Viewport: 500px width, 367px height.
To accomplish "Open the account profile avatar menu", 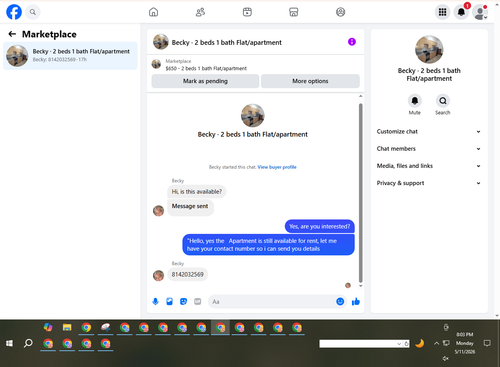I will pyautogui.click(x=480, y=12).
